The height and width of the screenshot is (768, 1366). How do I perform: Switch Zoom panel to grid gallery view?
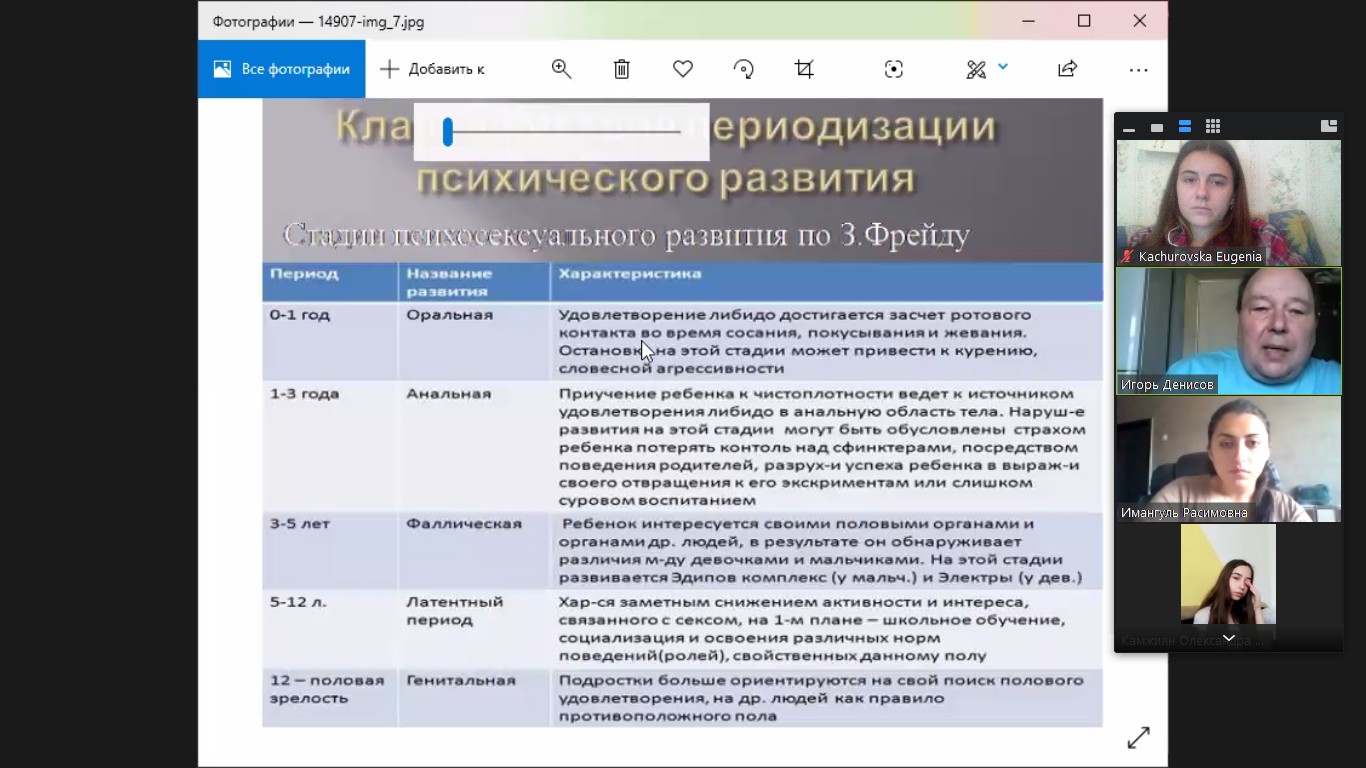point(1213,126)
